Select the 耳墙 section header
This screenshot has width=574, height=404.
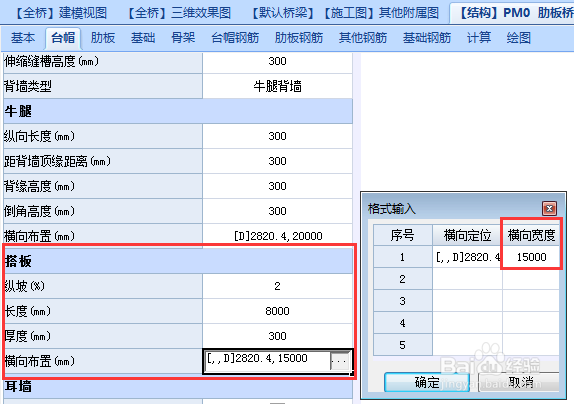coord(178,386)
